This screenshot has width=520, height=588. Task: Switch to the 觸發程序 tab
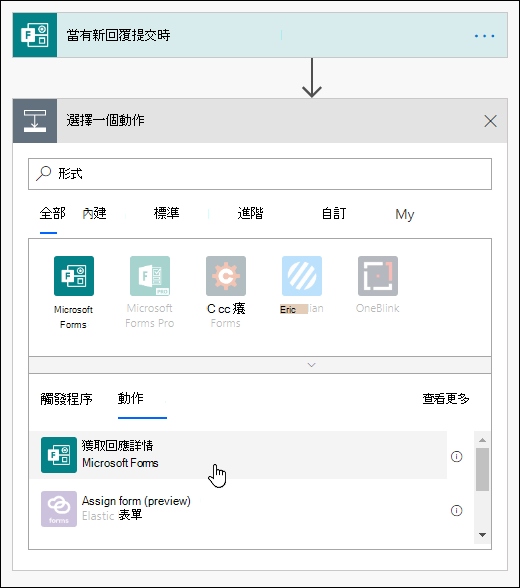tap(66, 399)
